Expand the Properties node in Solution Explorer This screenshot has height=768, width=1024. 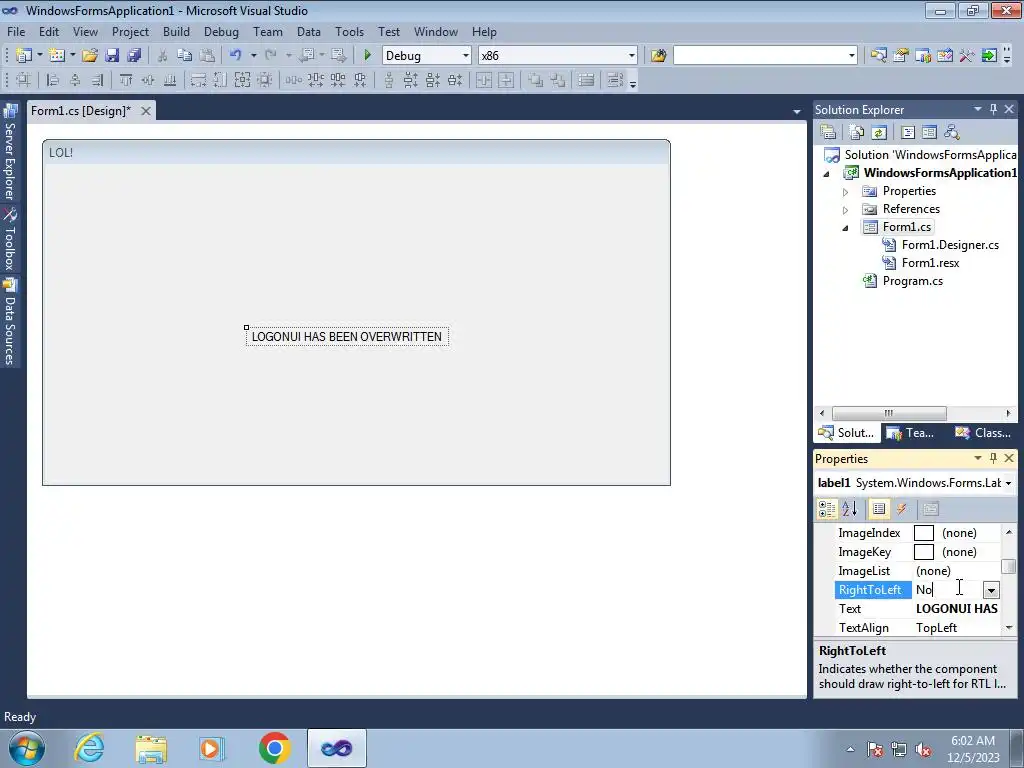(845, 192)
